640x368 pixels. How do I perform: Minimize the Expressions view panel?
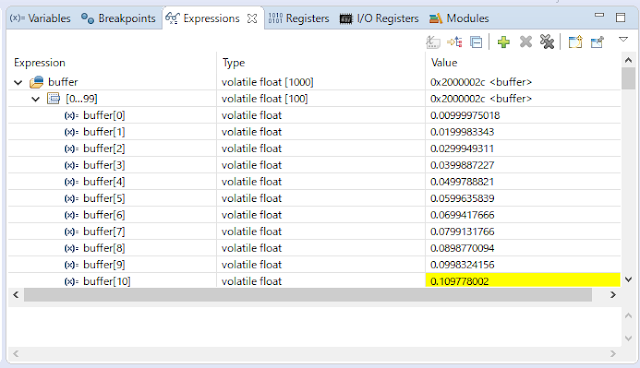[599, 15]
